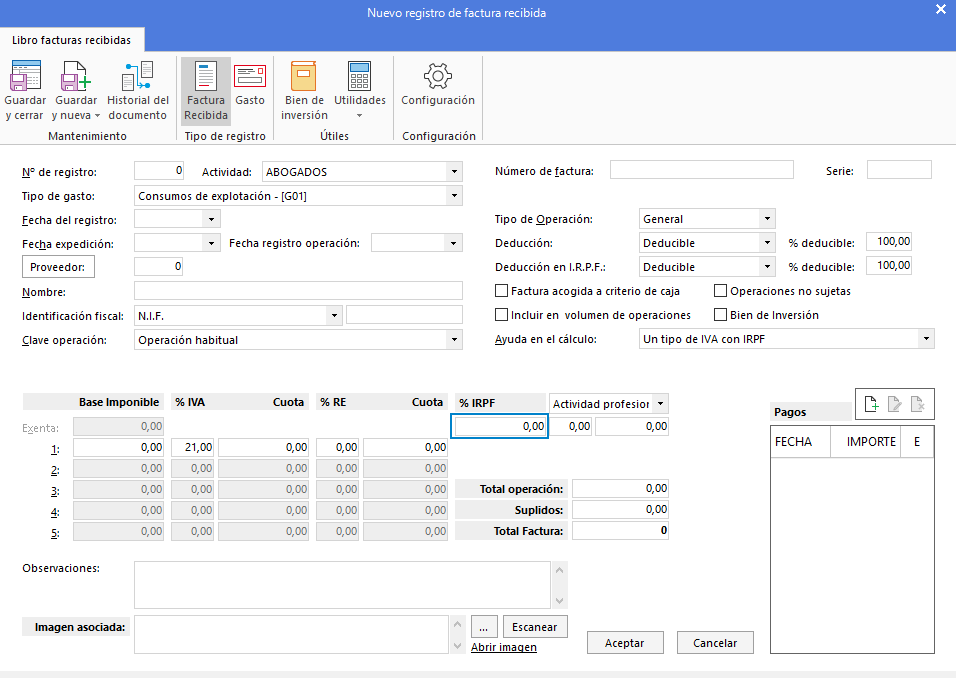Open the Clave operación dropdown
956x678 pixels.
pyautogui.click(x=454, y=340)
